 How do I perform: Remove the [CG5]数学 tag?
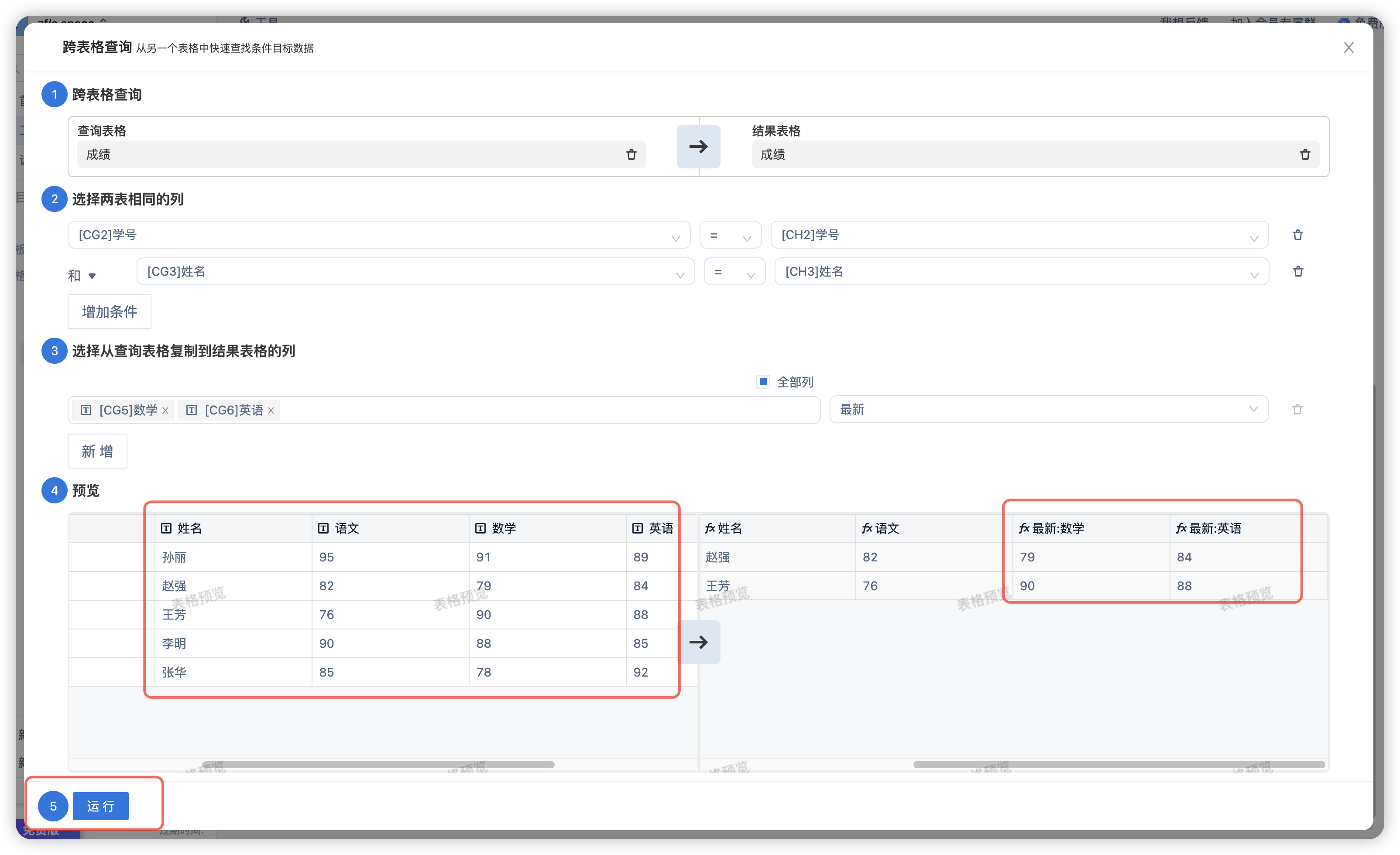(165, 410)
